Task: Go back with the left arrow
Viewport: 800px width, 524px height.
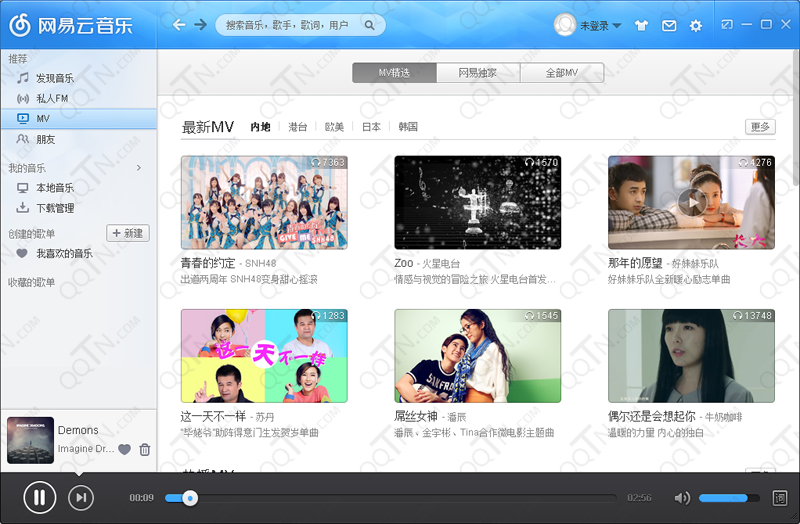Action: [x=179, y=25]
